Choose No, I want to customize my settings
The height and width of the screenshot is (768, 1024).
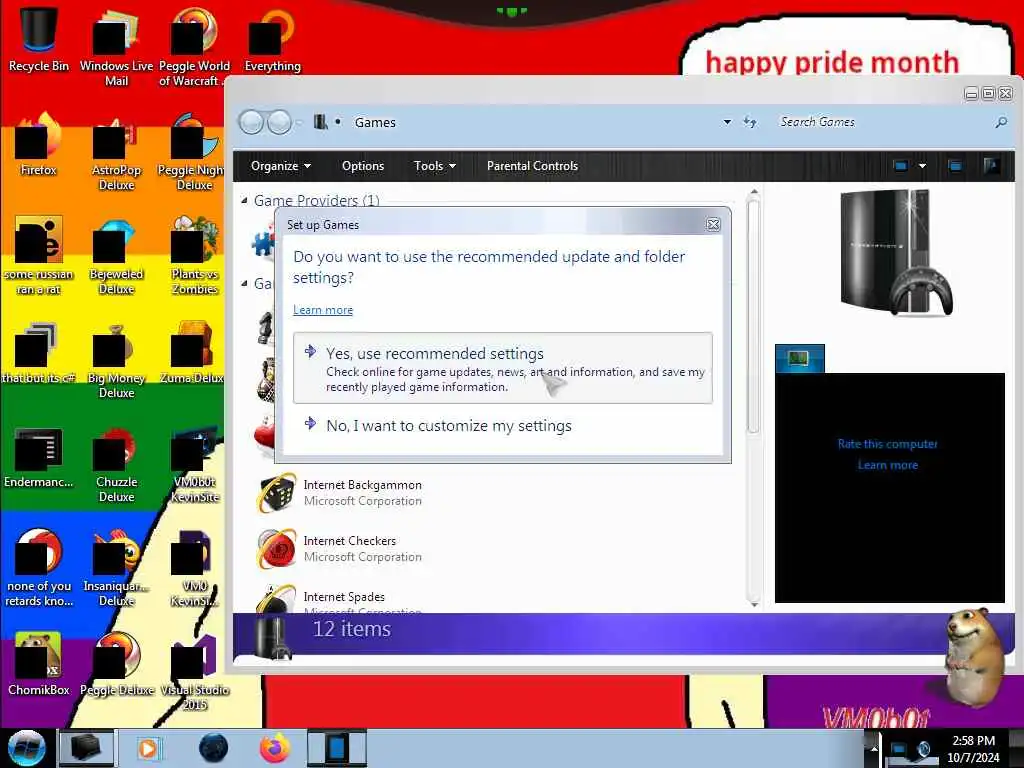[449, 426]
